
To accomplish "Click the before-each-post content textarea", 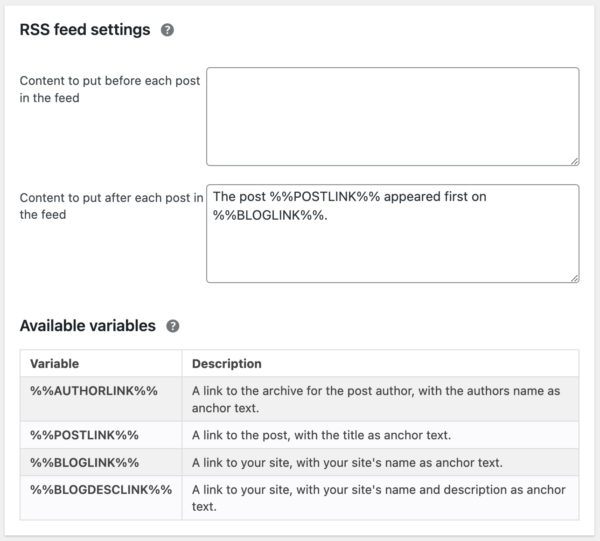I will [393, 117].
